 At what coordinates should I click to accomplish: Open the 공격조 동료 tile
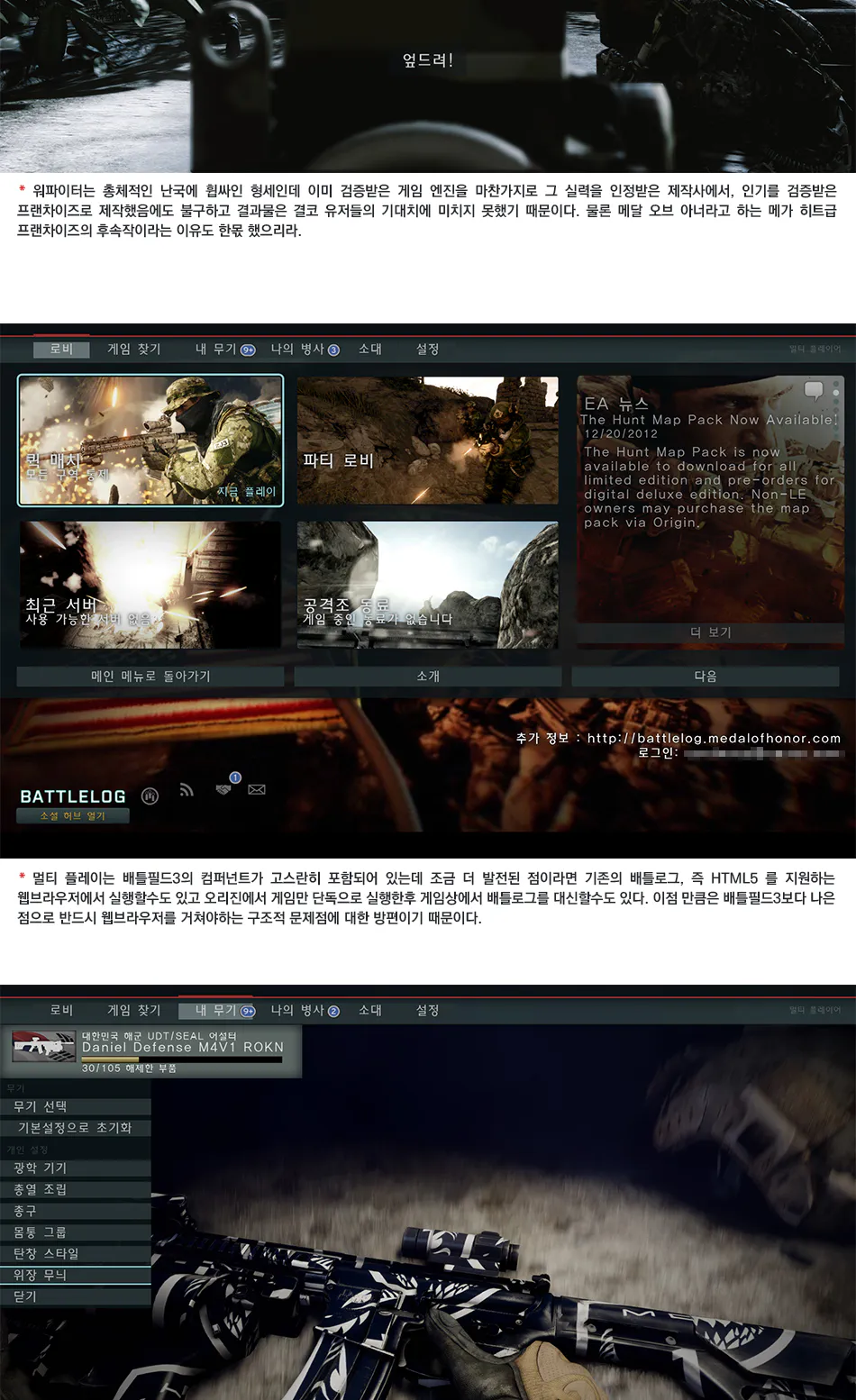point(428,585)
